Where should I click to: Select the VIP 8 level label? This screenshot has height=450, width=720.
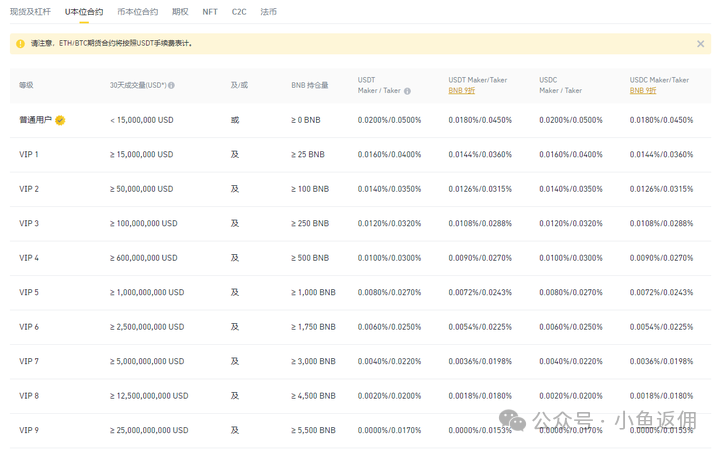pos(29,395)
